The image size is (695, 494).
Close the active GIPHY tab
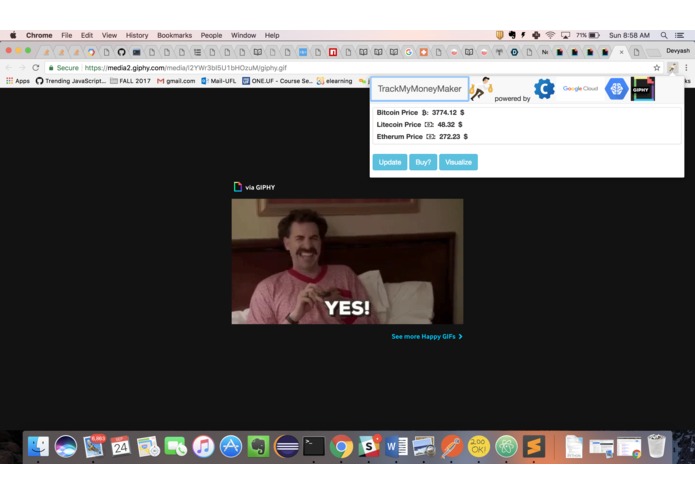(621, 52)
